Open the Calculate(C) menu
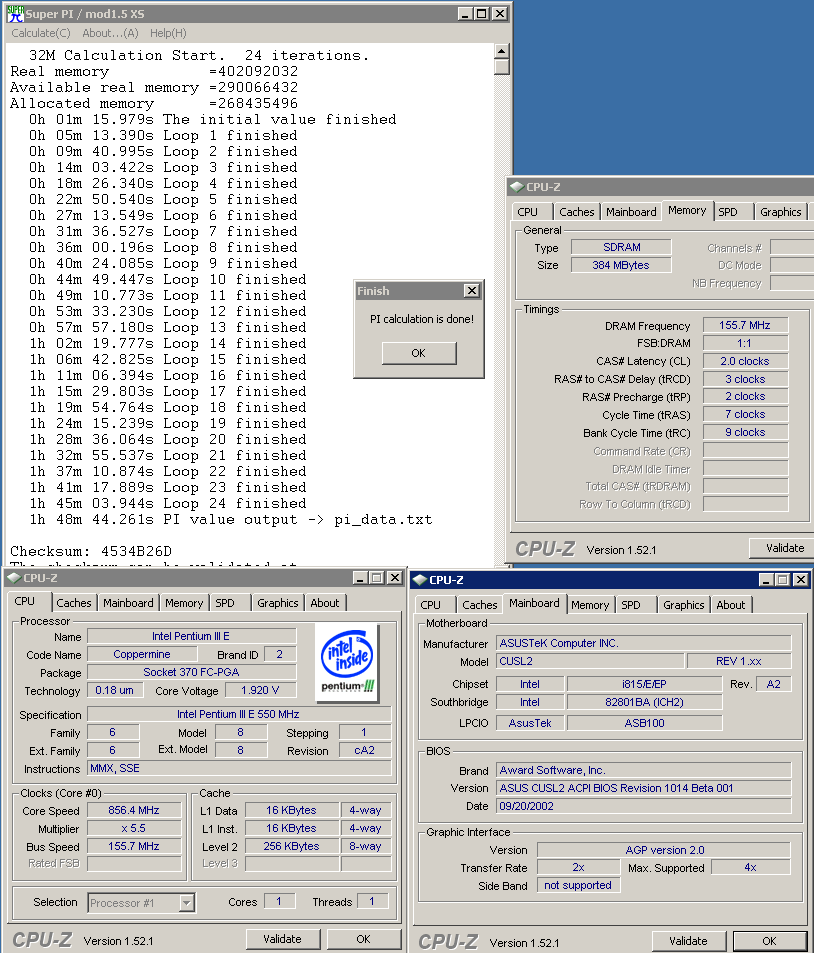This screenshot has width=814, height=953. [40, 34]
